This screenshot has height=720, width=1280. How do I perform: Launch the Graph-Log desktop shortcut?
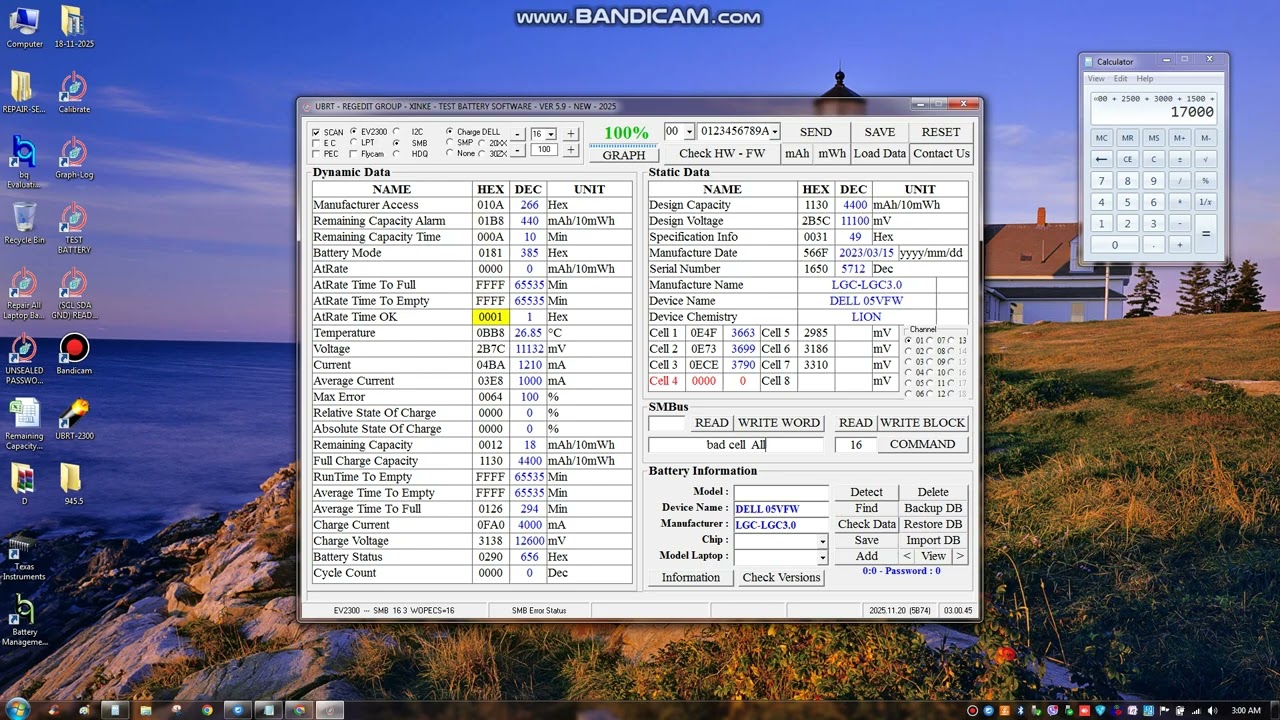73,157
